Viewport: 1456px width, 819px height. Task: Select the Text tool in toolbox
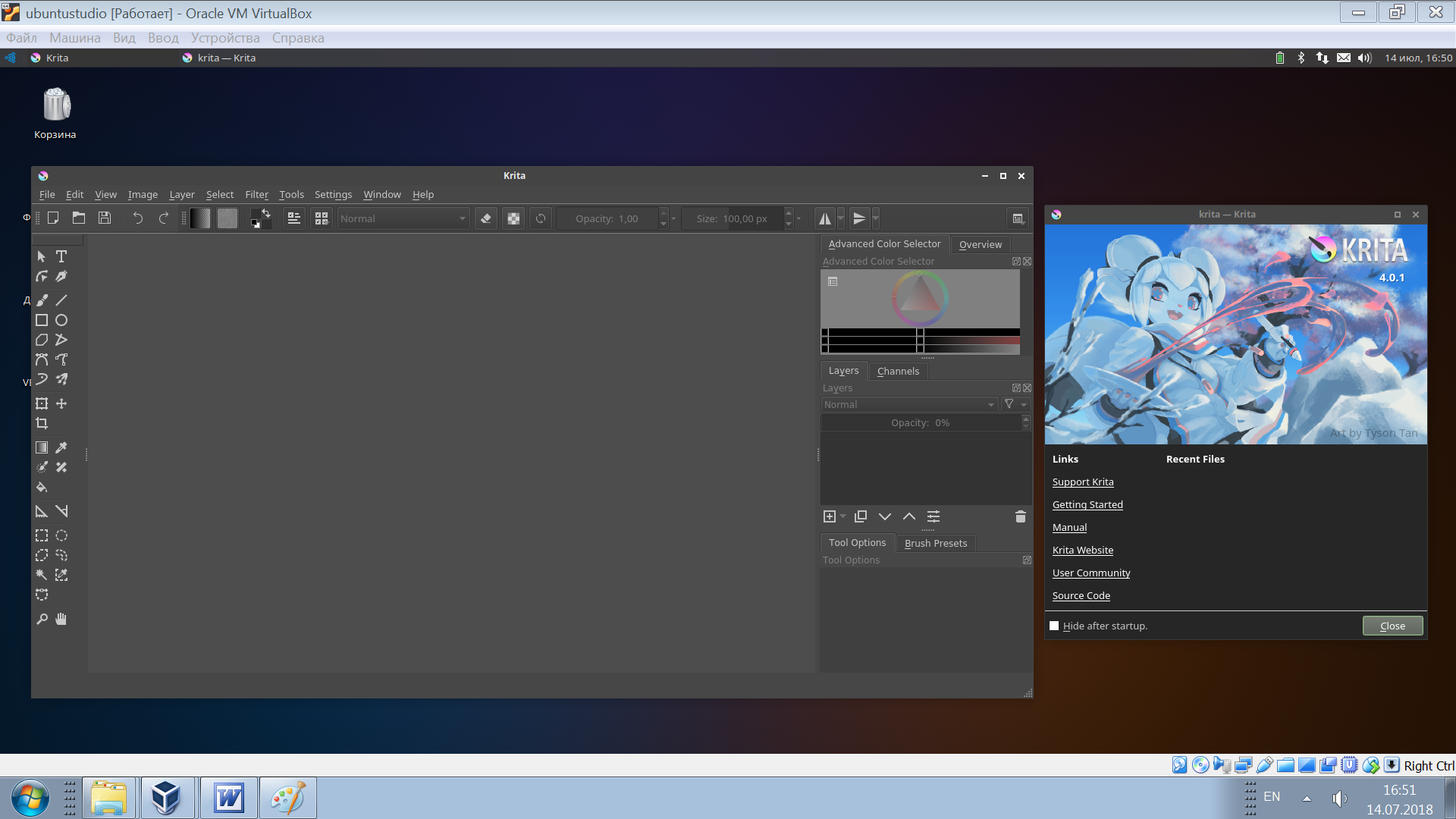click(x=61, y=256)
